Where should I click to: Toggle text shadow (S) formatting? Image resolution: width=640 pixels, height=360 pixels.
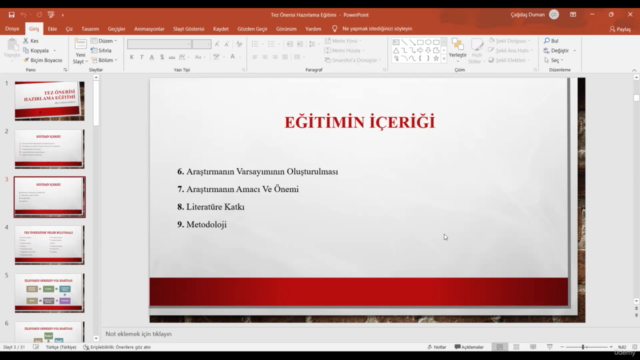162,57
